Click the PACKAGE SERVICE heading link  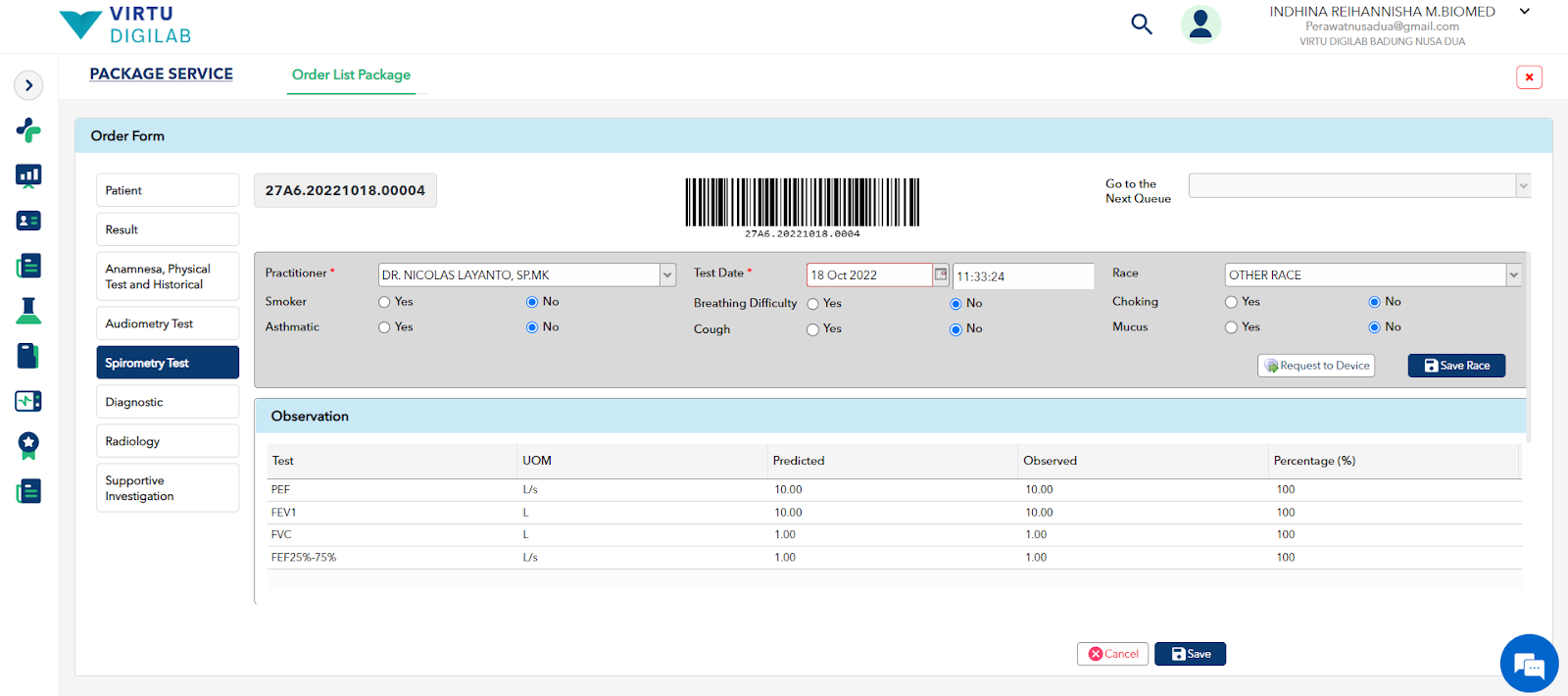tap(162, 74)
